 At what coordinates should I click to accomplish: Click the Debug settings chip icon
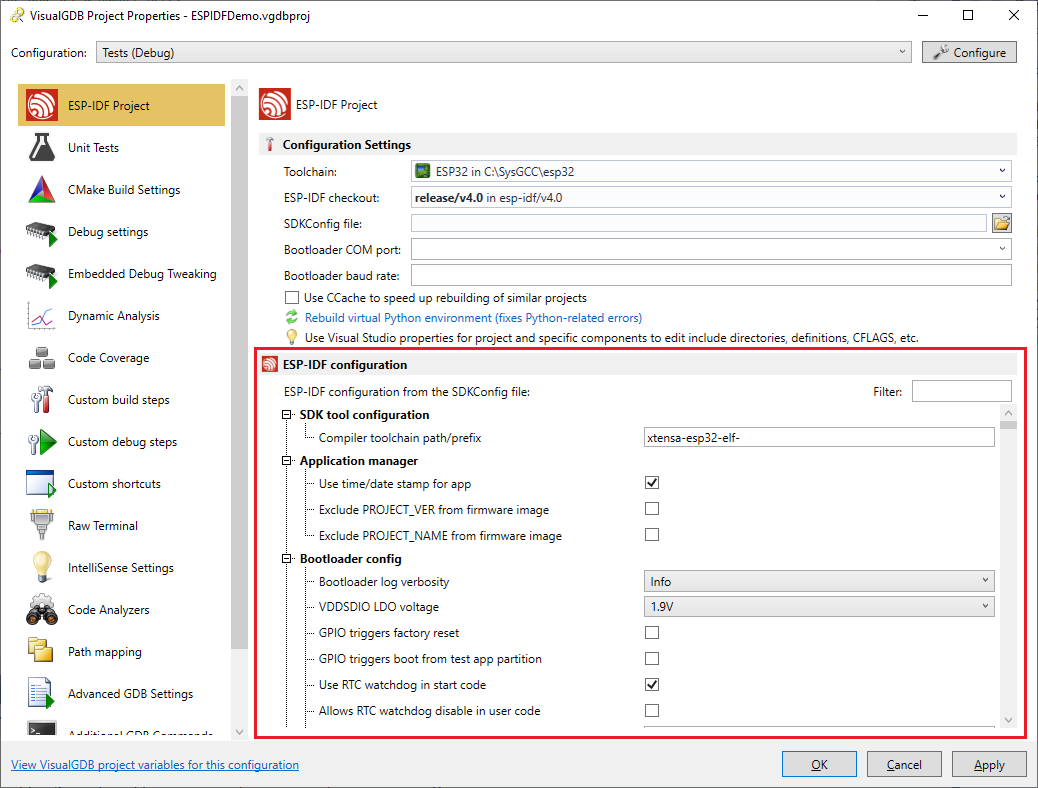(42, 233)
